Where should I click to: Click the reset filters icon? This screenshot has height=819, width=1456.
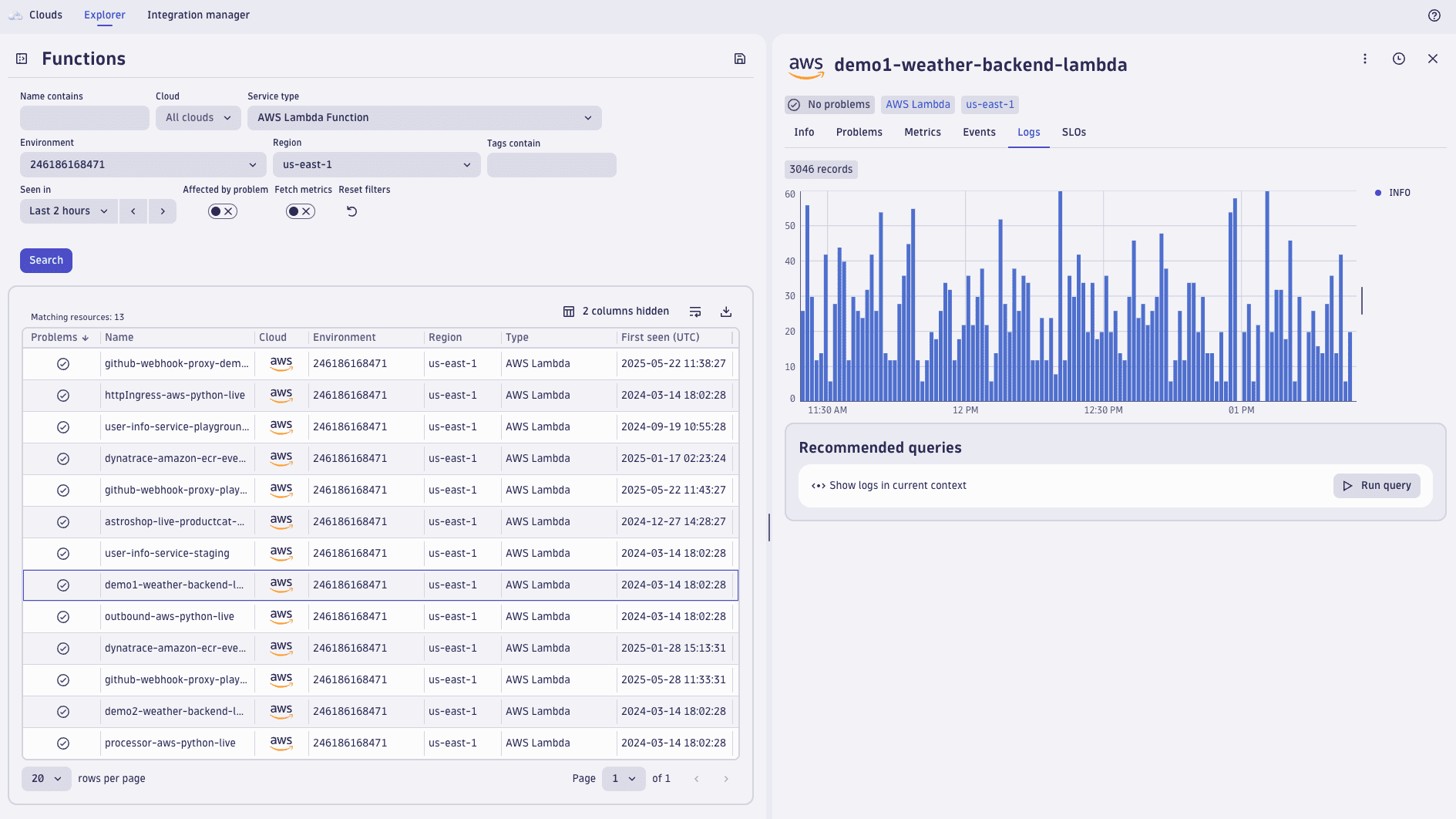tap(351, 211)
